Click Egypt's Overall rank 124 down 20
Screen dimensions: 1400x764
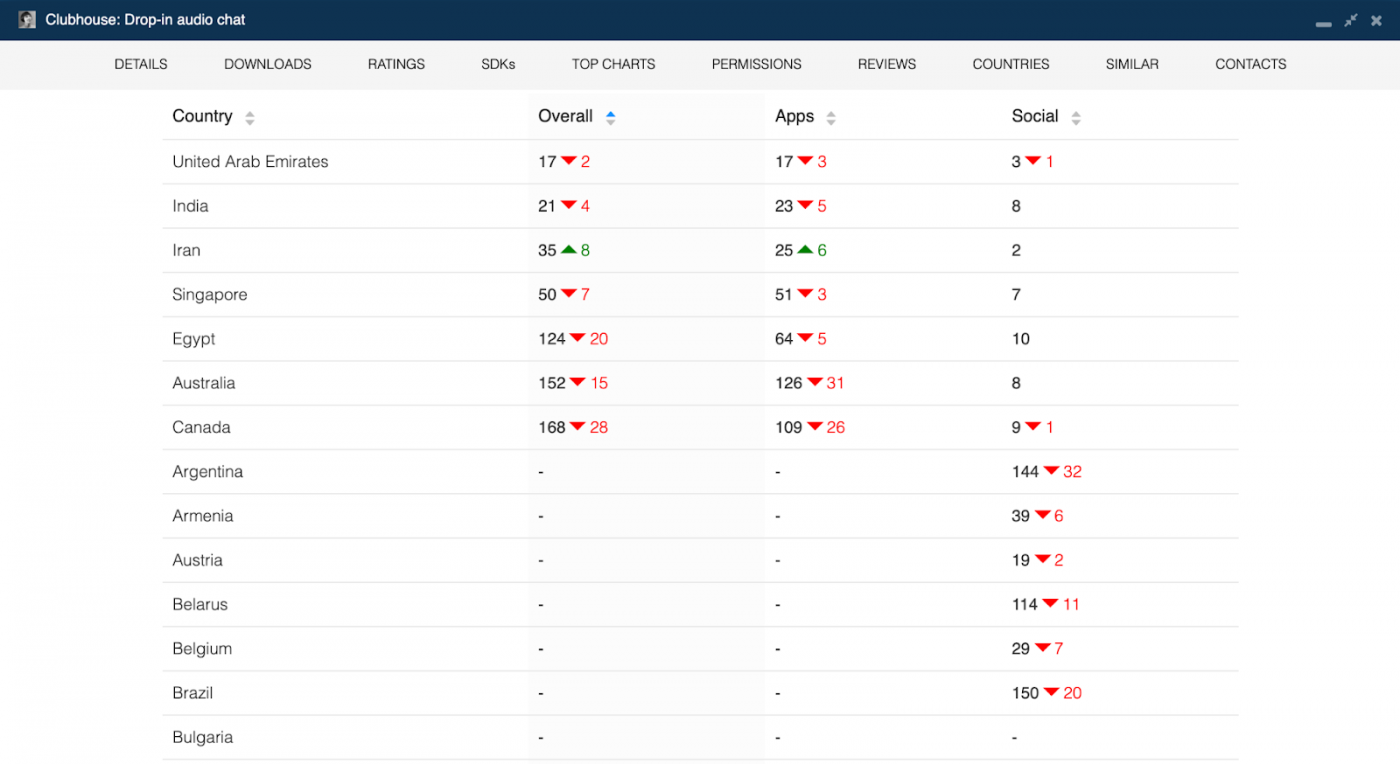click(x=573, y=339)
